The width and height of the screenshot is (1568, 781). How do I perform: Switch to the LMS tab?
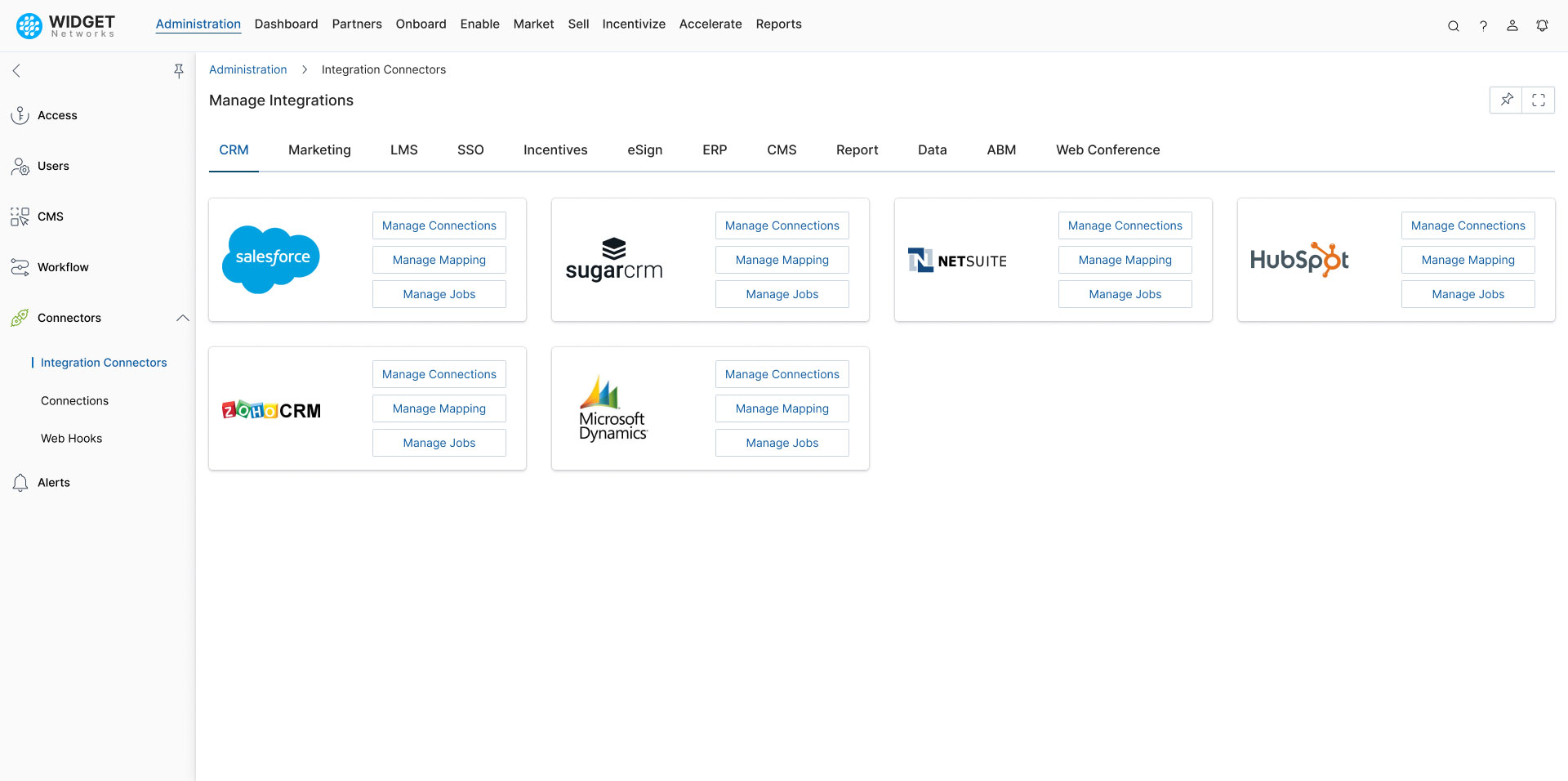pos(404,150)
